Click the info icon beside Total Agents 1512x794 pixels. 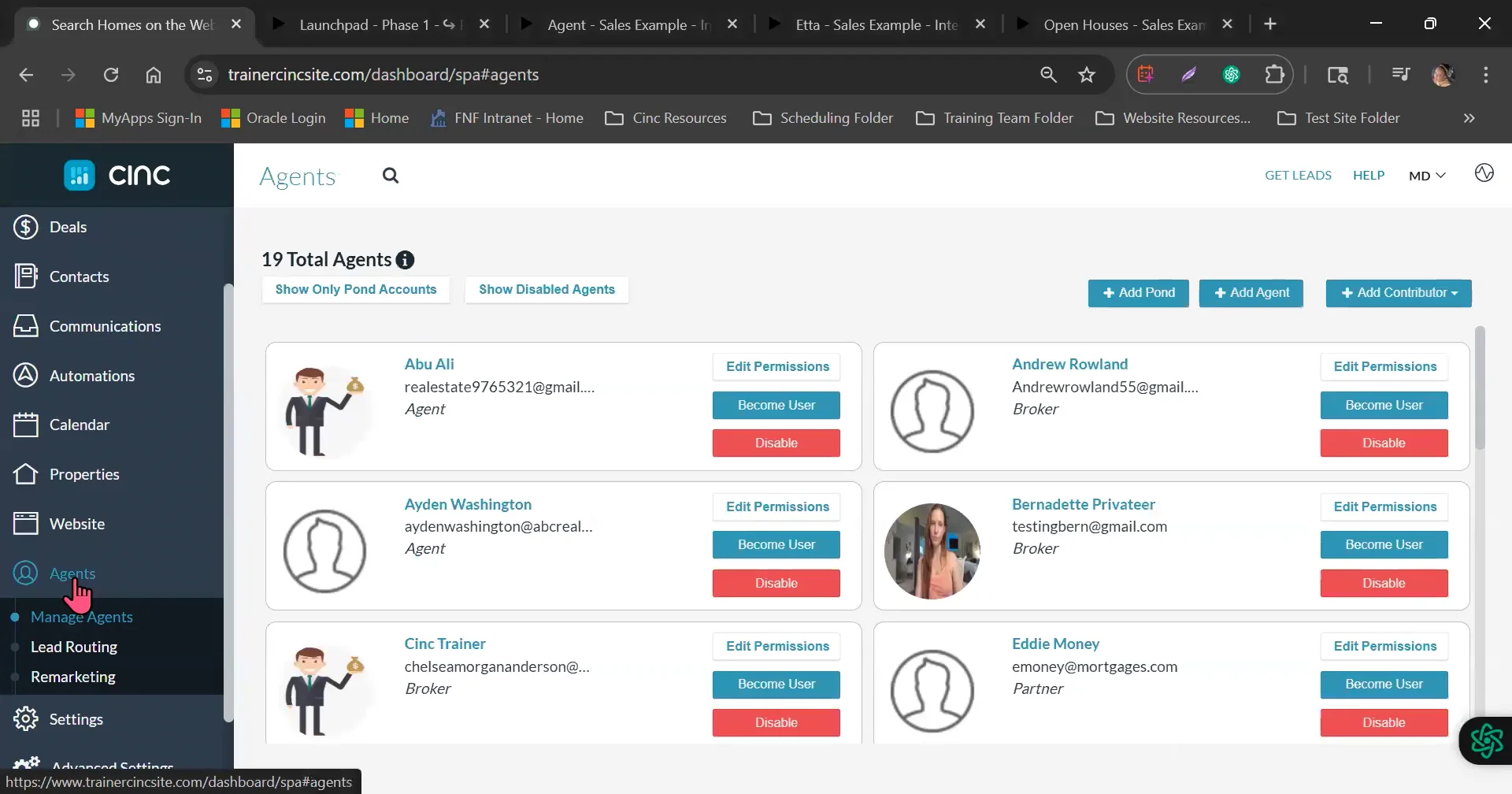(x=405, y=260)
